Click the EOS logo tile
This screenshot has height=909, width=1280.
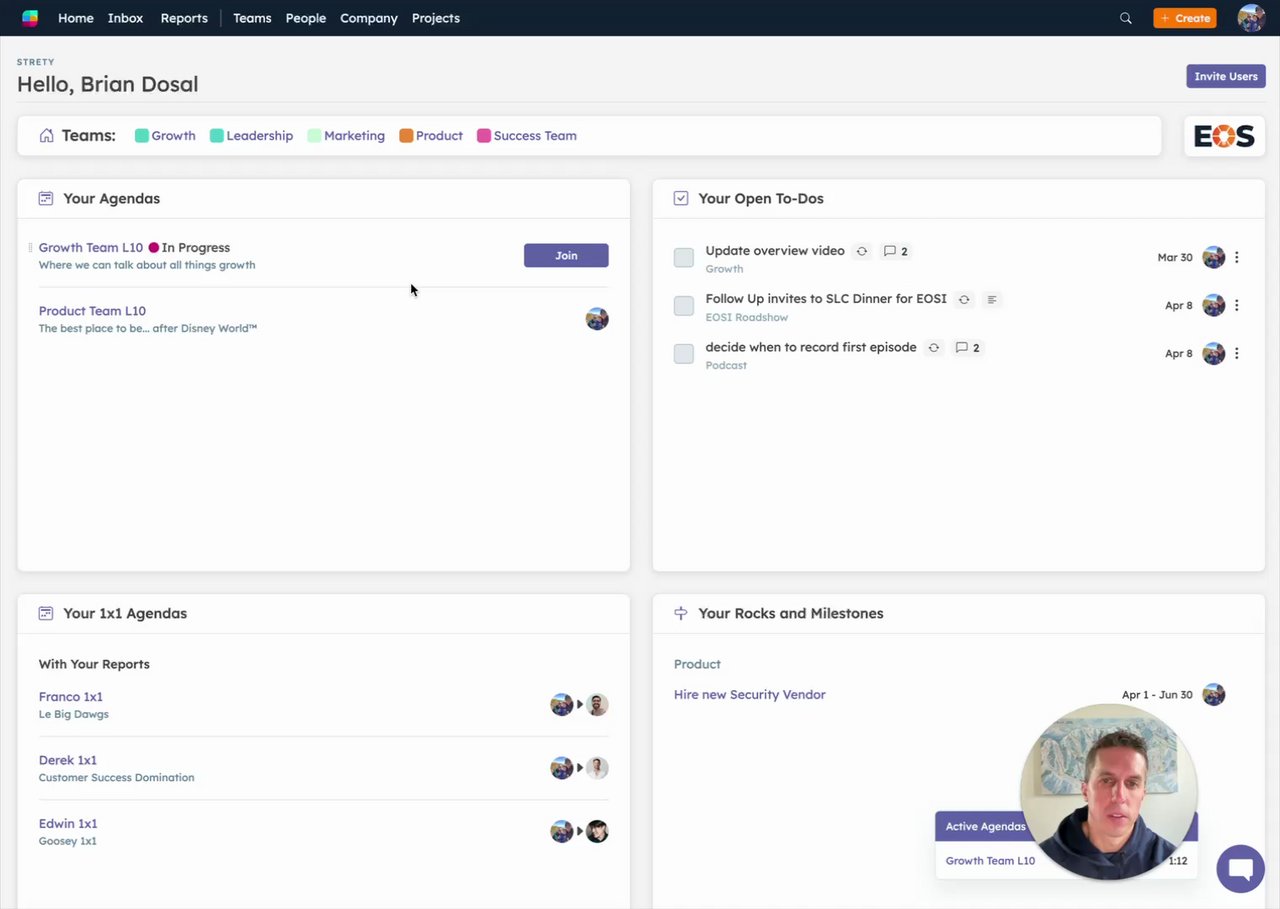tap(1224, 136)
